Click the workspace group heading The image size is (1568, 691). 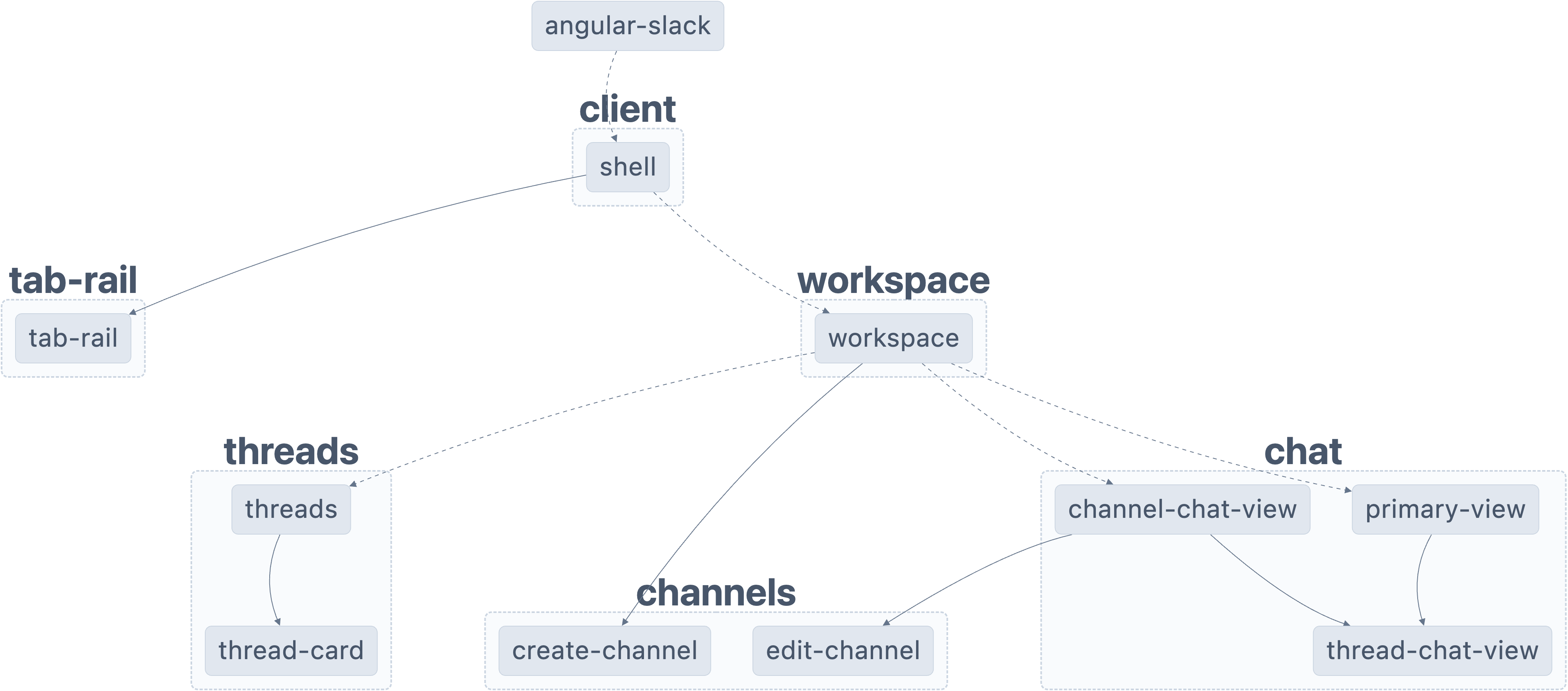893,281
